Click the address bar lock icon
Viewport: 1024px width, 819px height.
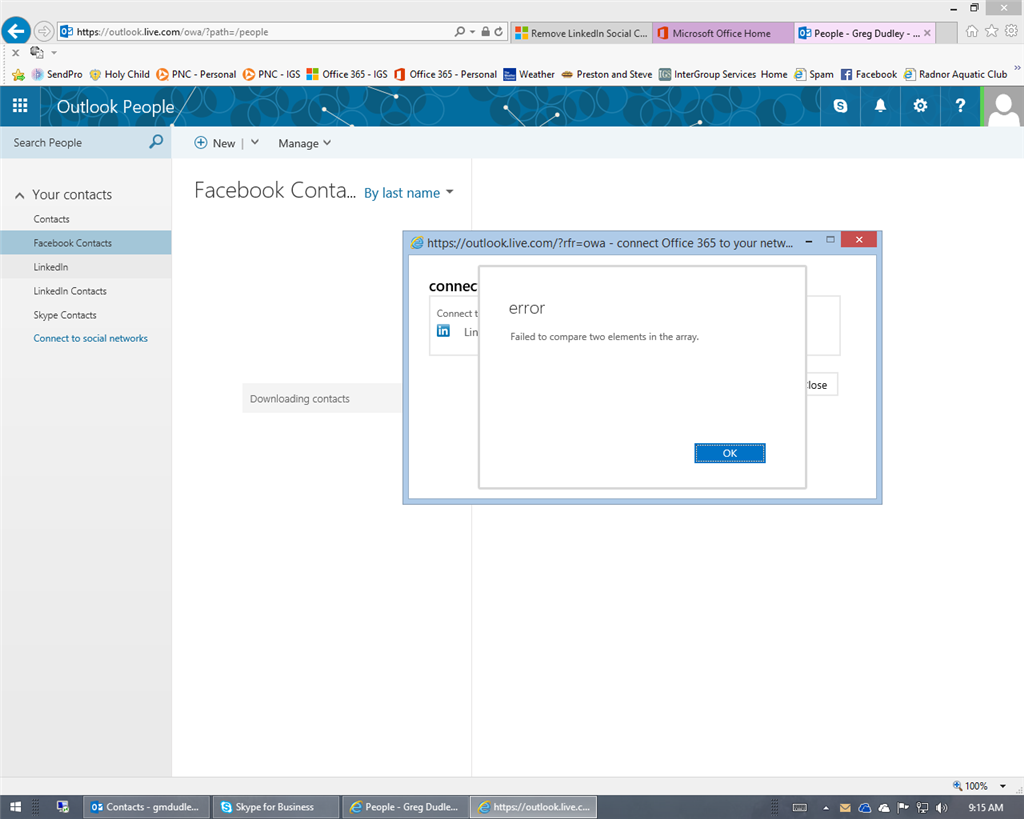[485, 31]
